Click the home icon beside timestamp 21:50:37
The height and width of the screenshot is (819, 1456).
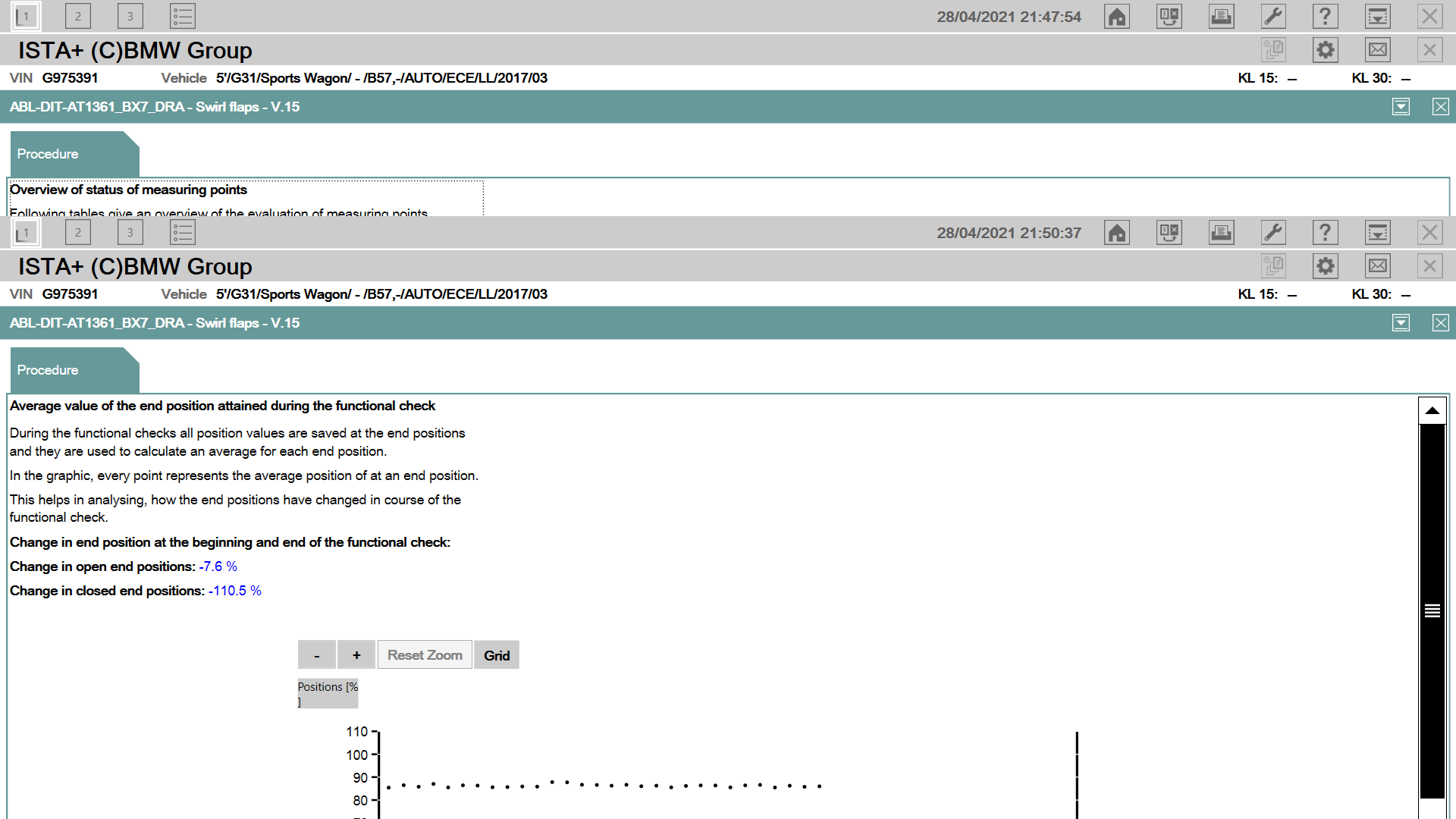tap(1117, 233)
